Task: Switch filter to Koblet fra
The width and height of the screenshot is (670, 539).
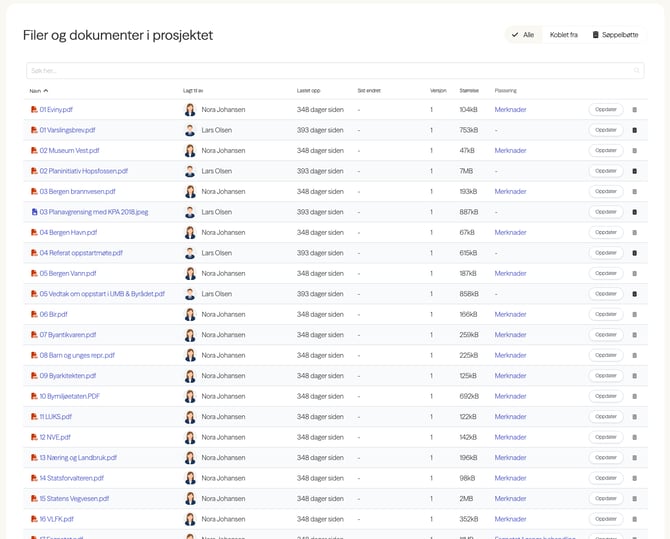Action: pyautogui.click(x=563, y=34)
